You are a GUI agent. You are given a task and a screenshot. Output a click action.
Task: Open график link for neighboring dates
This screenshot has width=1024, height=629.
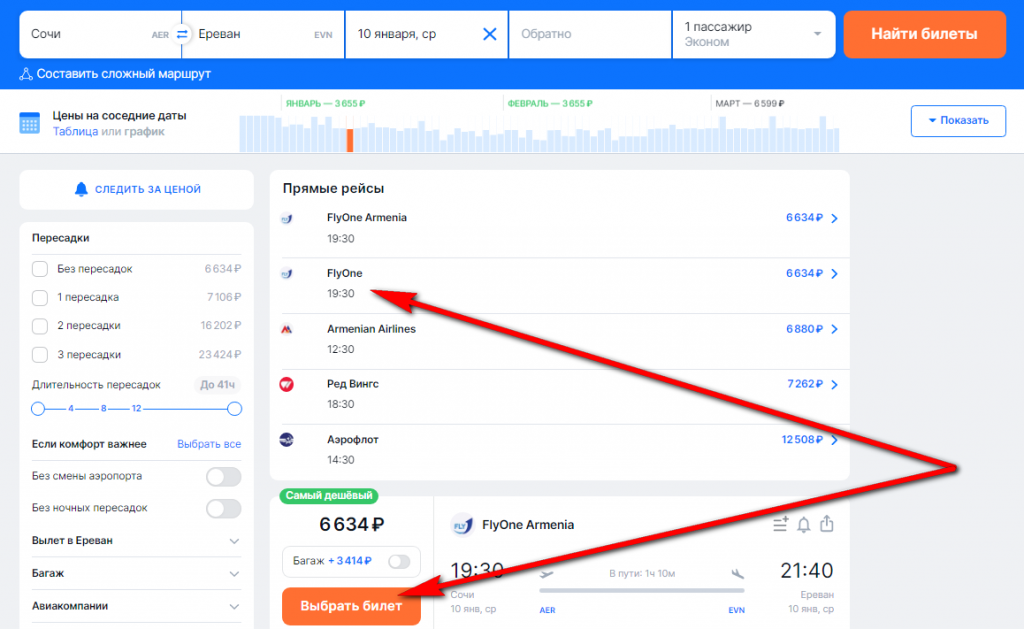144,132
